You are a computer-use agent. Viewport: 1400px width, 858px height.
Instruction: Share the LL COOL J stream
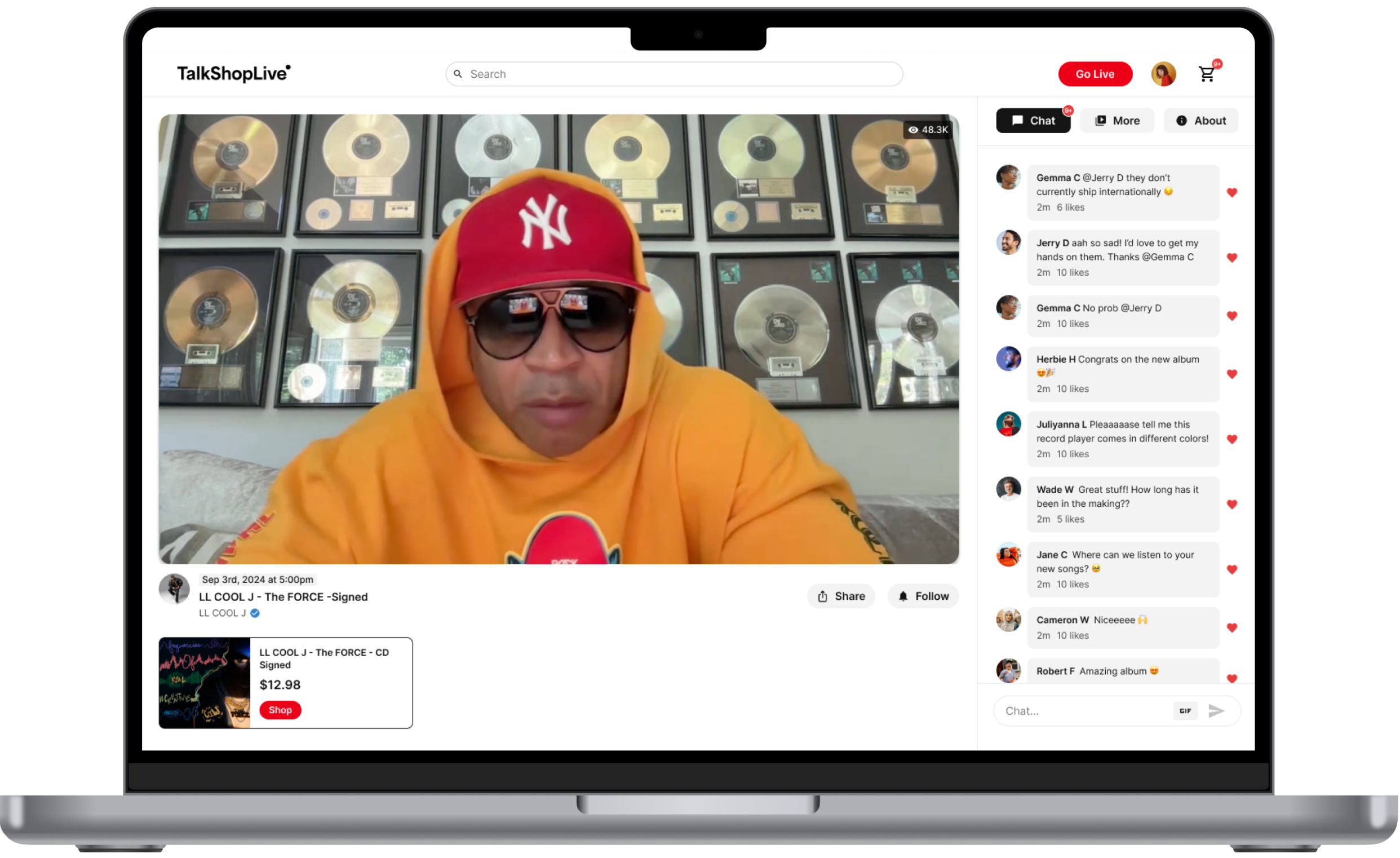tap(841, 596)
